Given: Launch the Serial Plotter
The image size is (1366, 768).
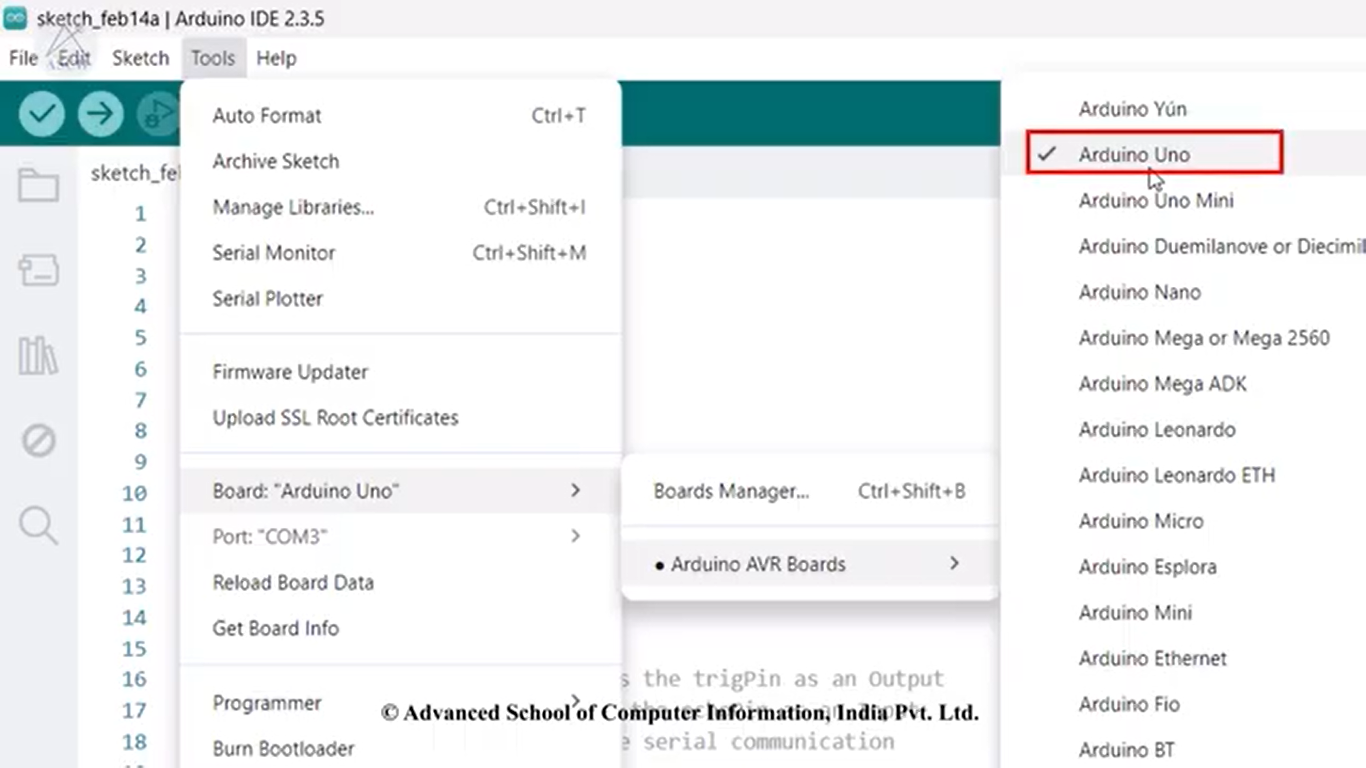Looking at the screenshot, I should (400, 299).
